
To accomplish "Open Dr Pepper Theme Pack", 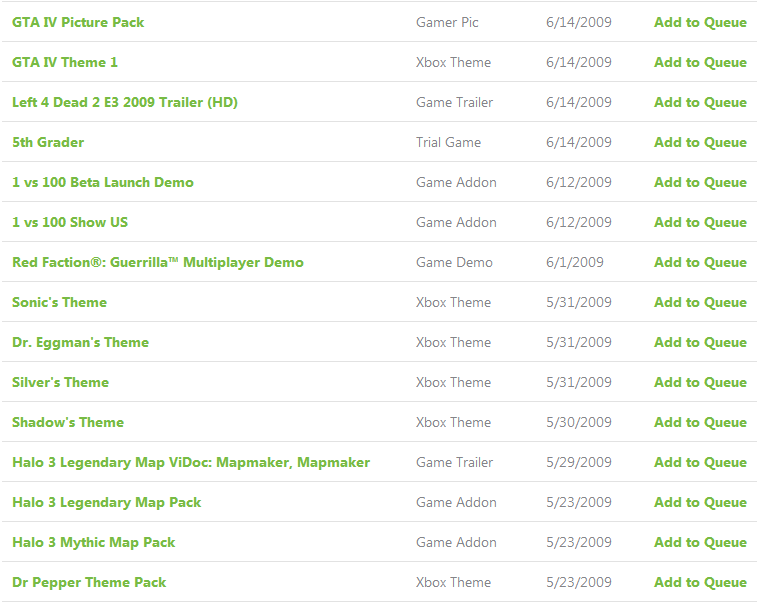I will coord(90,582).
